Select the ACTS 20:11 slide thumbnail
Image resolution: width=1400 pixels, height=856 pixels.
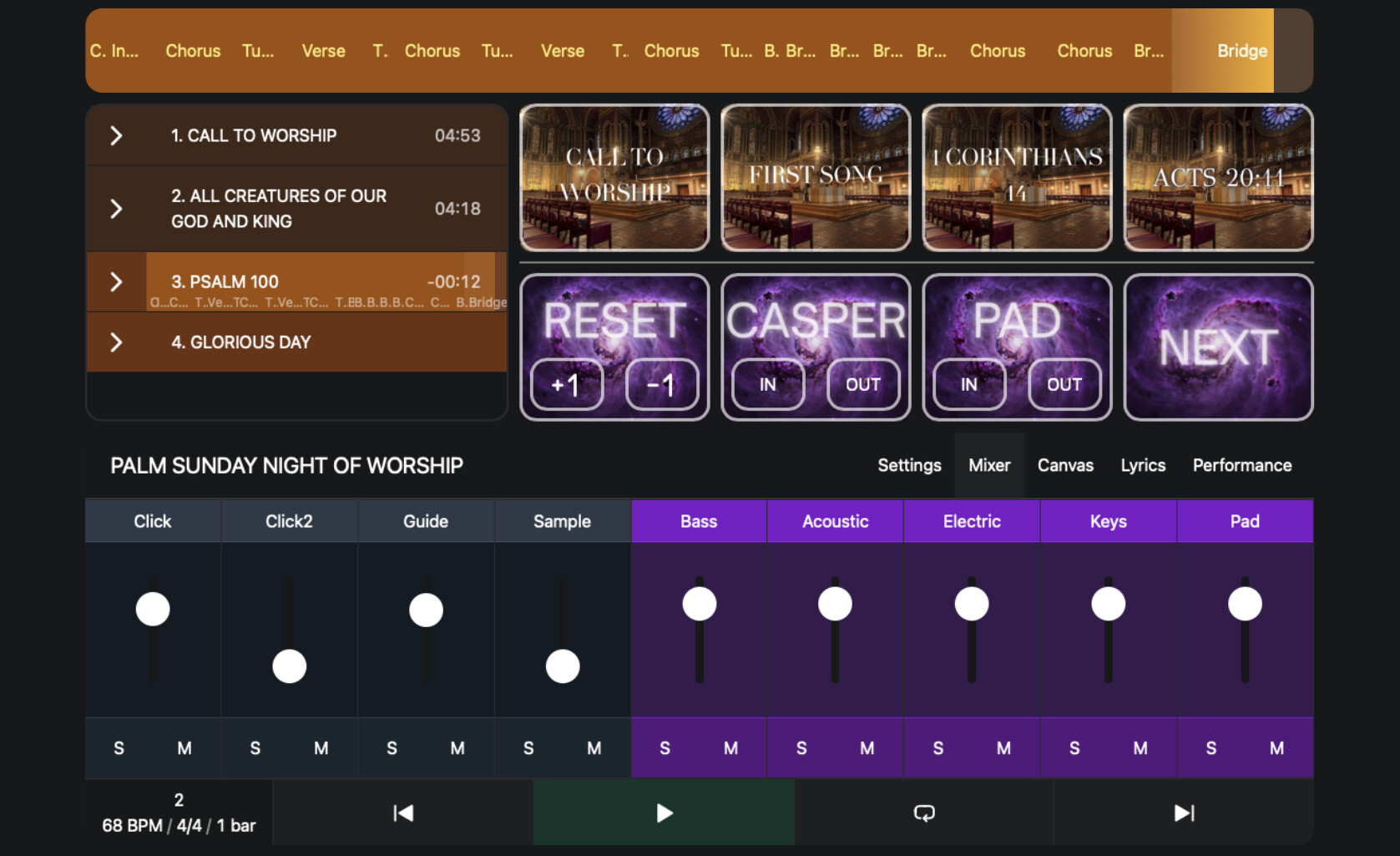click(1218, 177)
